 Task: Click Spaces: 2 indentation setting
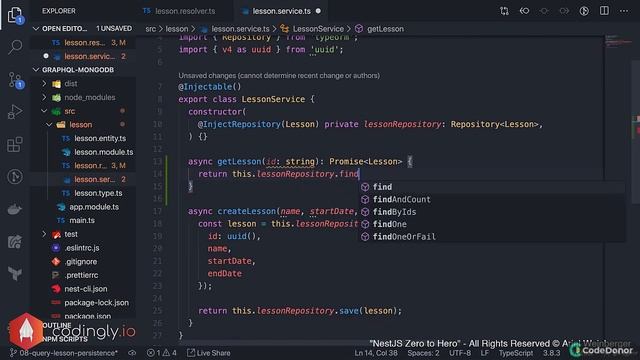pyautogui.click(x=423, y=353)
